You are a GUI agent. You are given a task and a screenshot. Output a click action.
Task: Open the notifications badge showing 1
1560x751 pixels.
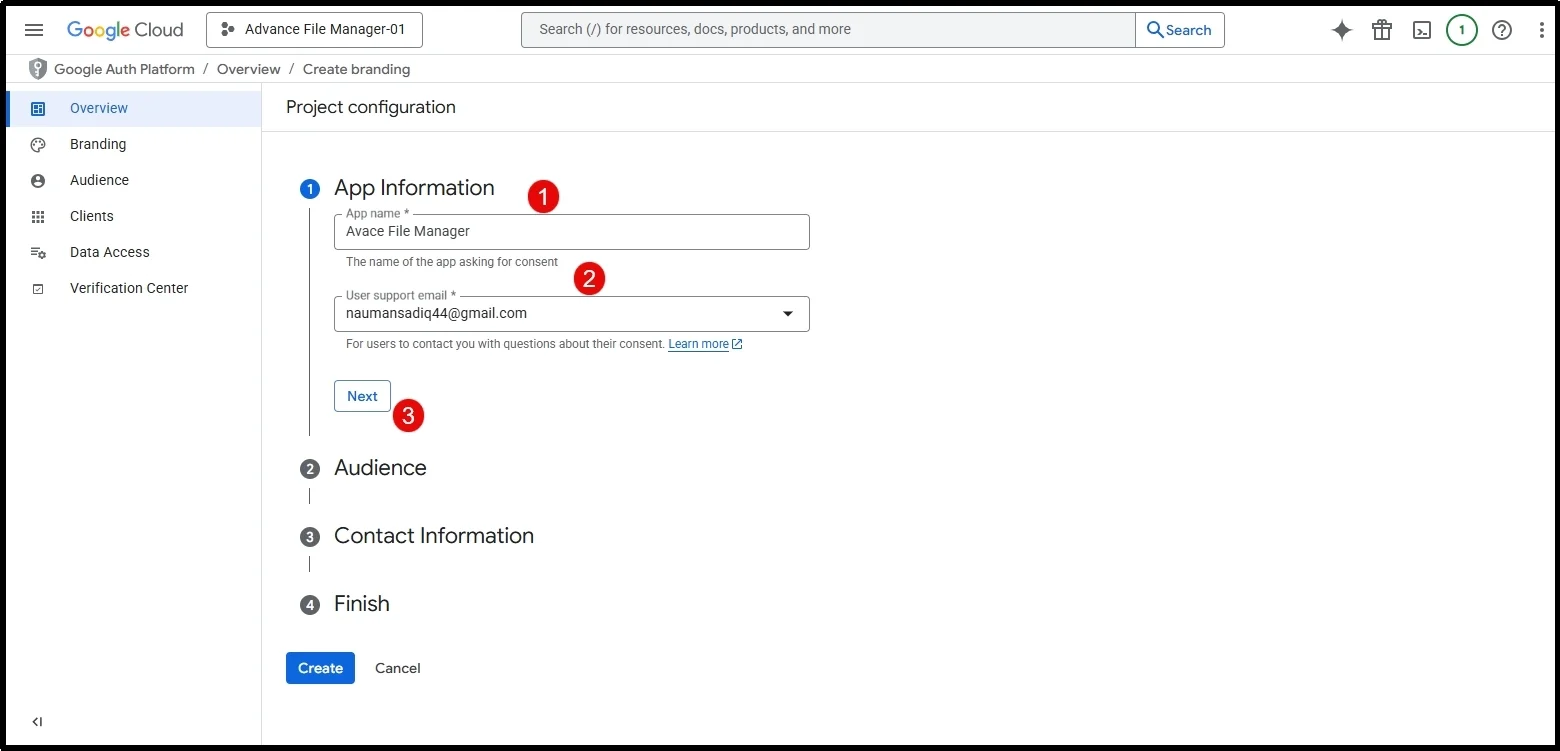pos(1461,30)
